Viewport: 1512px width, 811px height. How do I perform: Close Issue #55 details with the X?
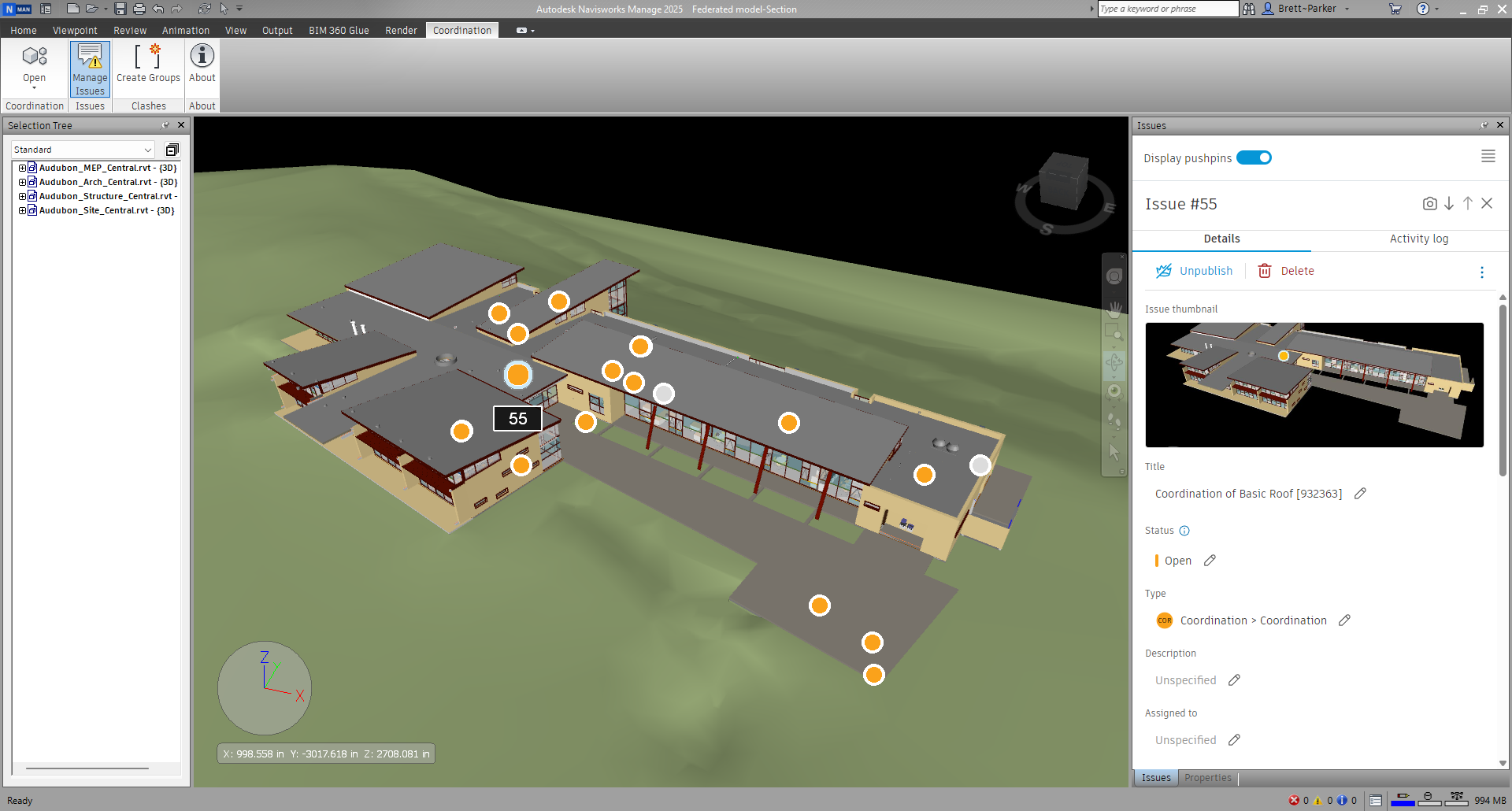pyautogui.click(x=1487, y=203)
